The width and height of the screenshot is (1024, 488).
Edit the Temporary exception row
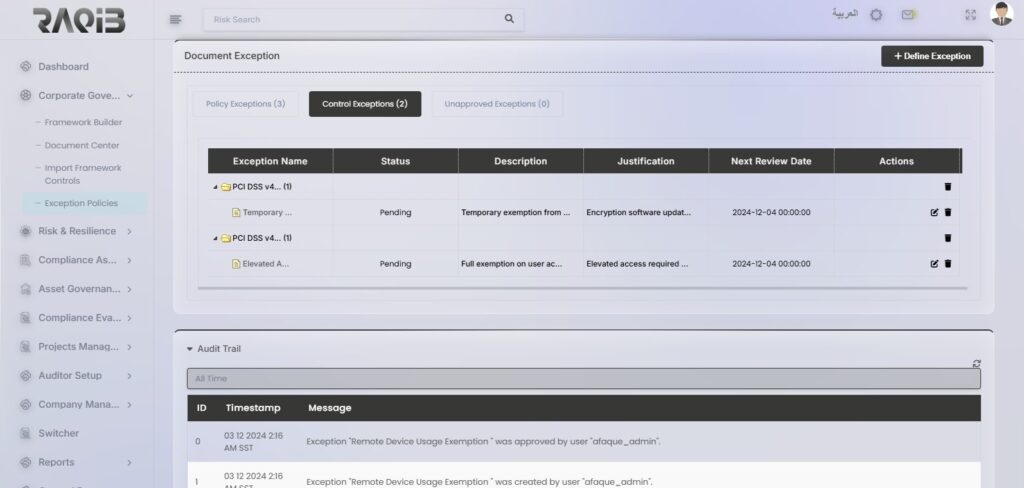click(934, 212)
